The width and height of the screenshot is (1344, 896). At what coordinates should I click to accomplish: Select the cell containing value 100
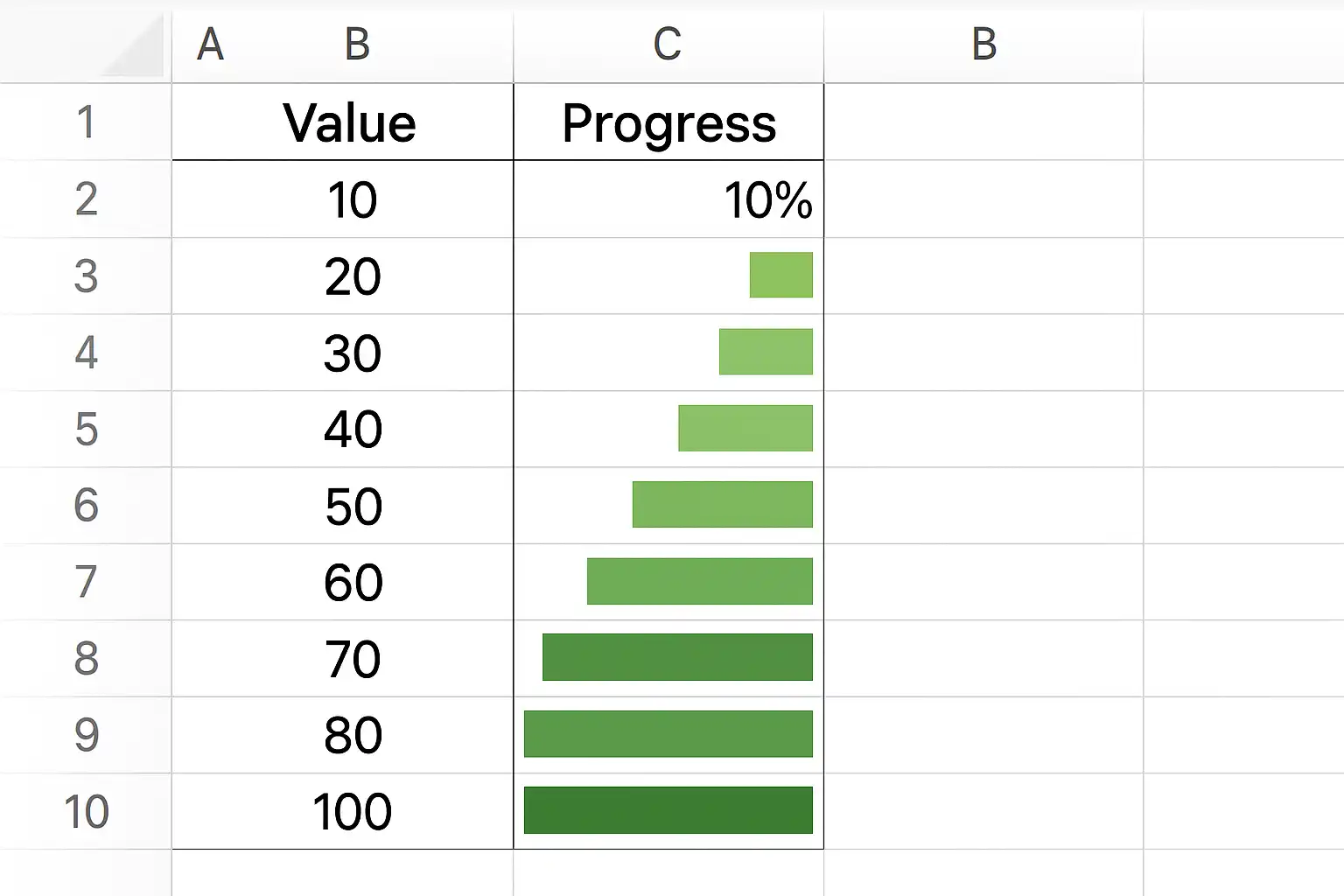point(353,812)
